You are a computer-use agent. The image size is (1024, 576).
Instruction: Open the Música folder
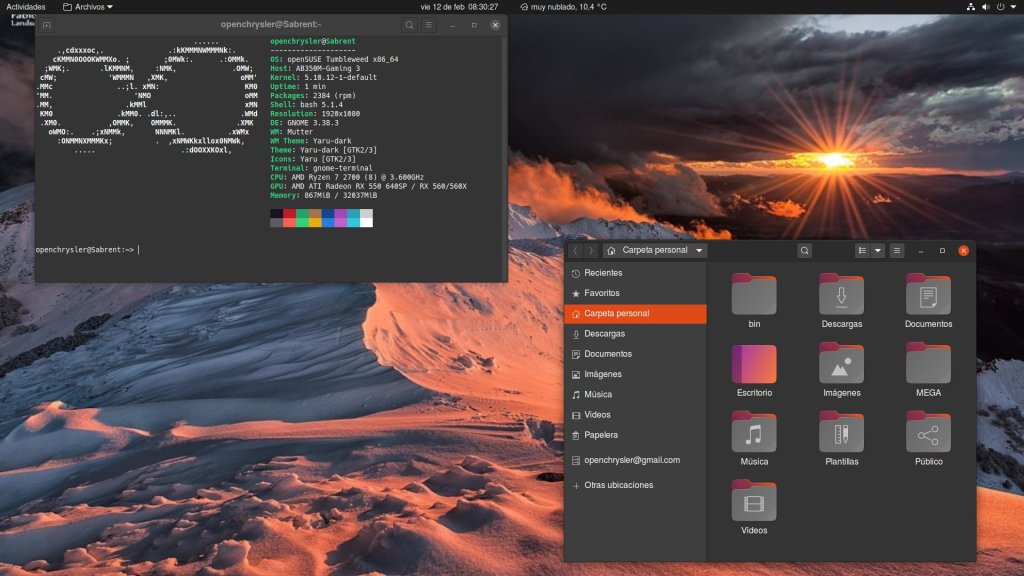coord(754,432)
